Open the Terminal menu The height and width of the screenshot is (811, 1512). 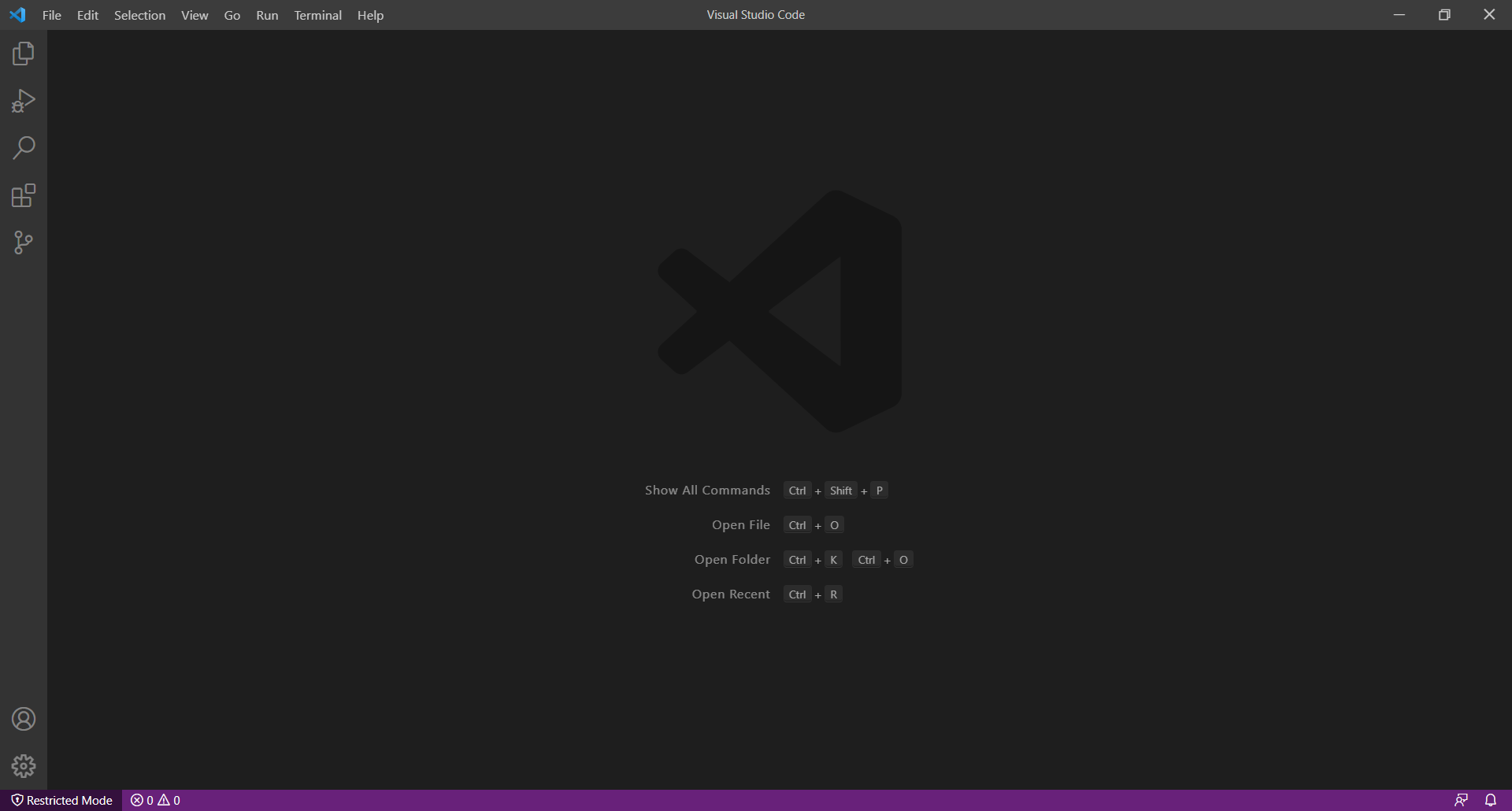click(x=318, y=15)
